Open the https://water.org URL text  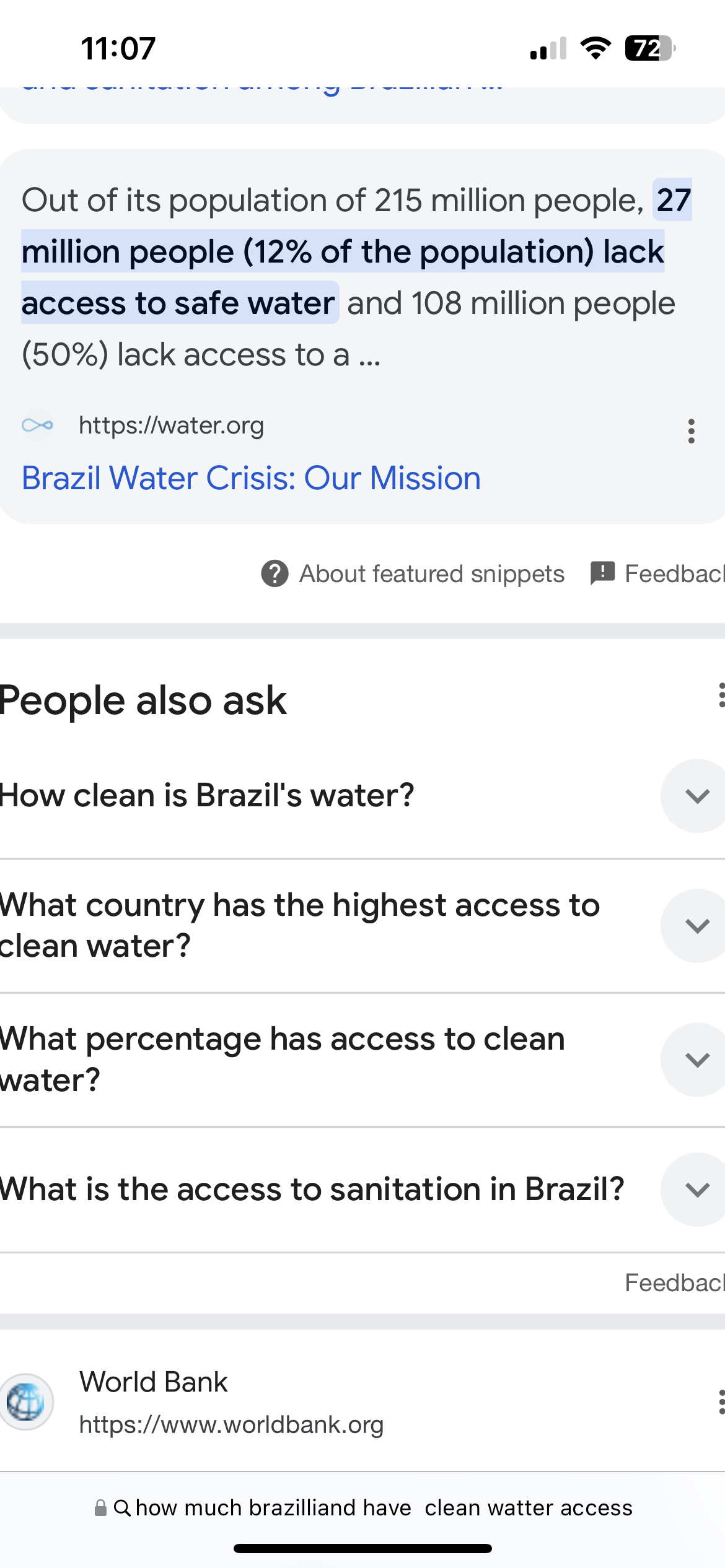[x=171, y=425]
